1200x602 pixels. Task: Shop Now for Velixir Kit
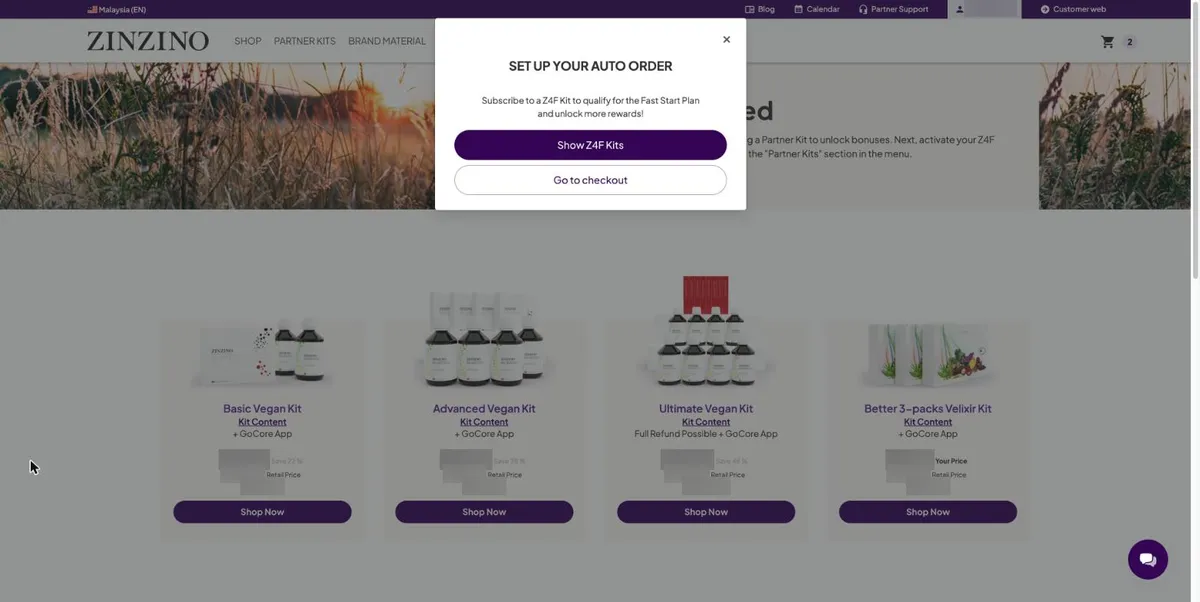(x=928, y=512)
